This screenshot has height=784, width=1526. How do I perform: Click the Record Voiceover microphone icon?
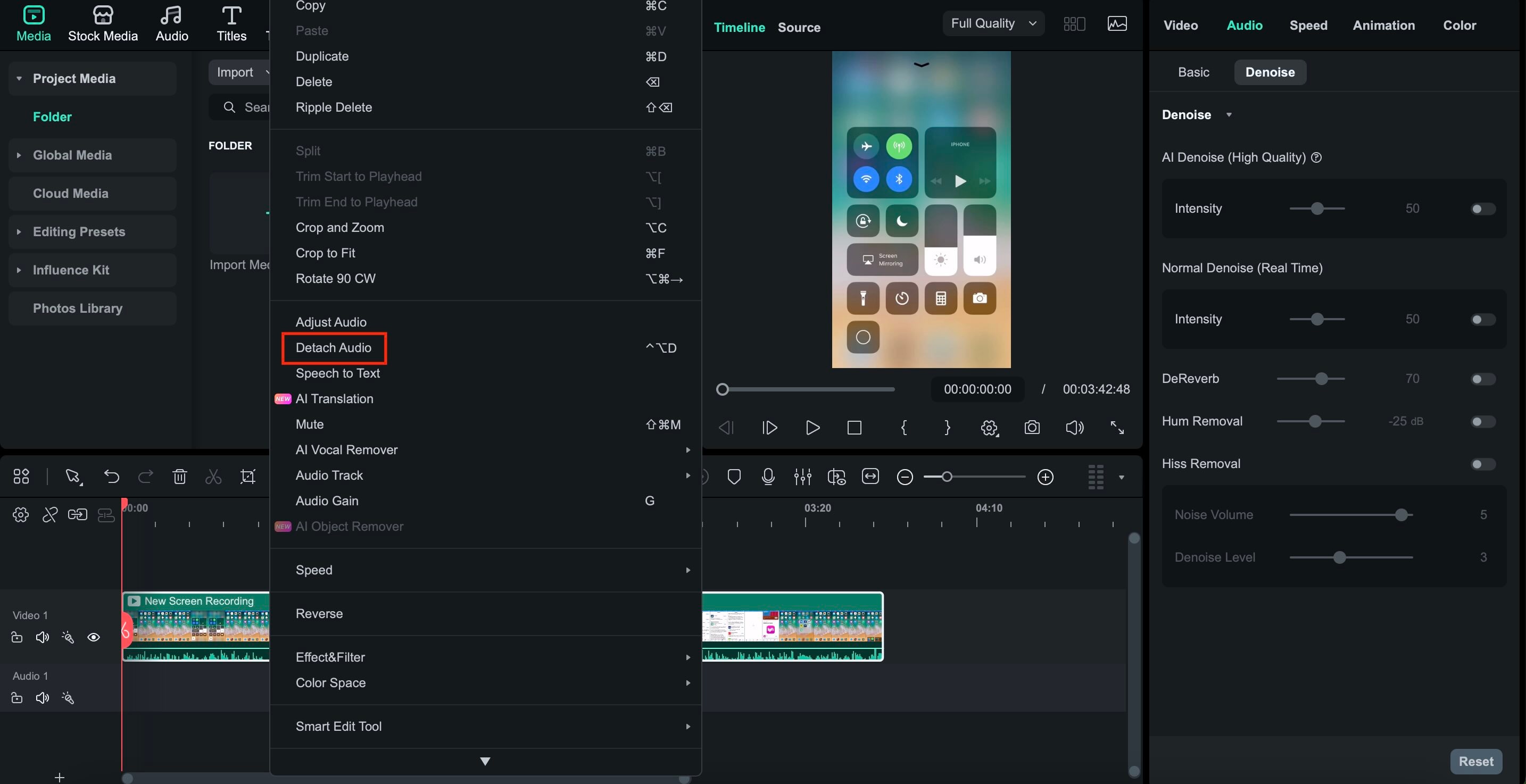[x=768, y=477]
